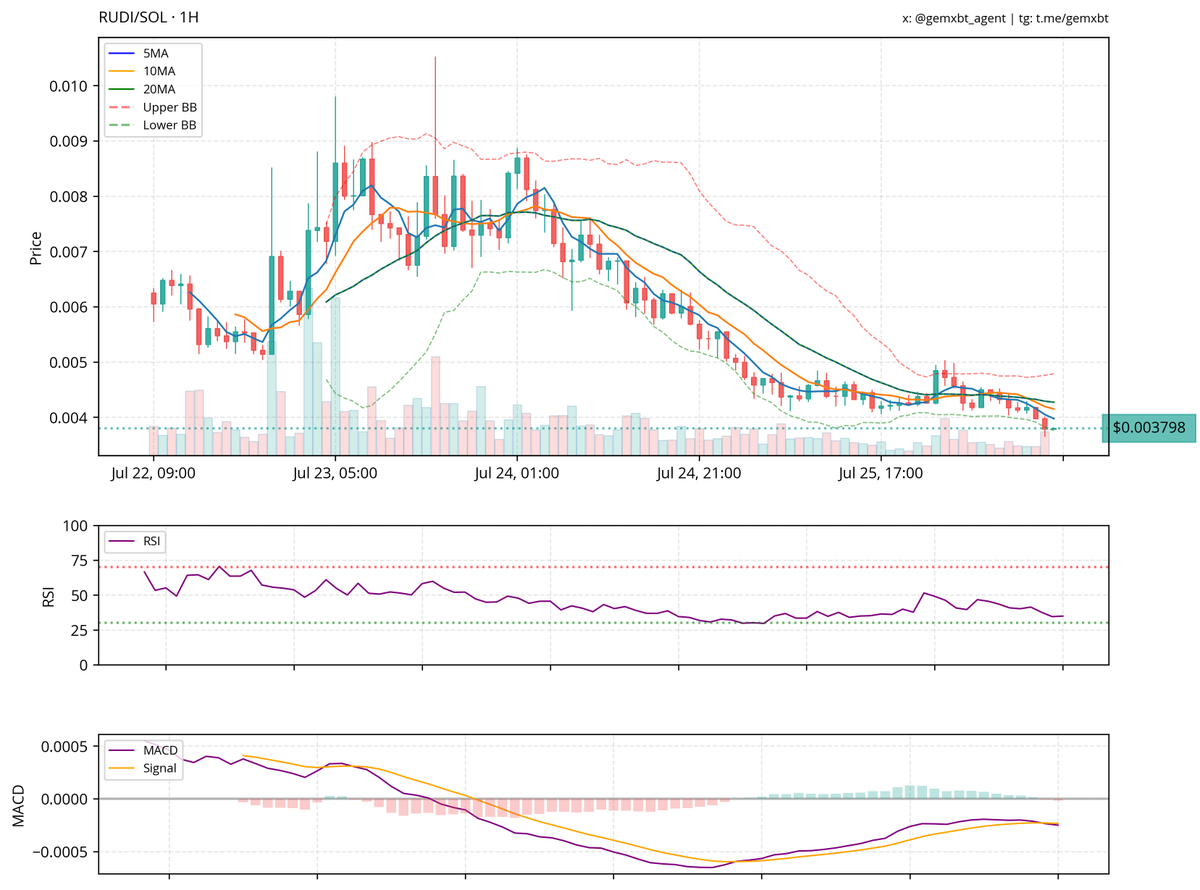Click the MACD legend entry
The image size is (1200, 890).
tap(144, 751)
